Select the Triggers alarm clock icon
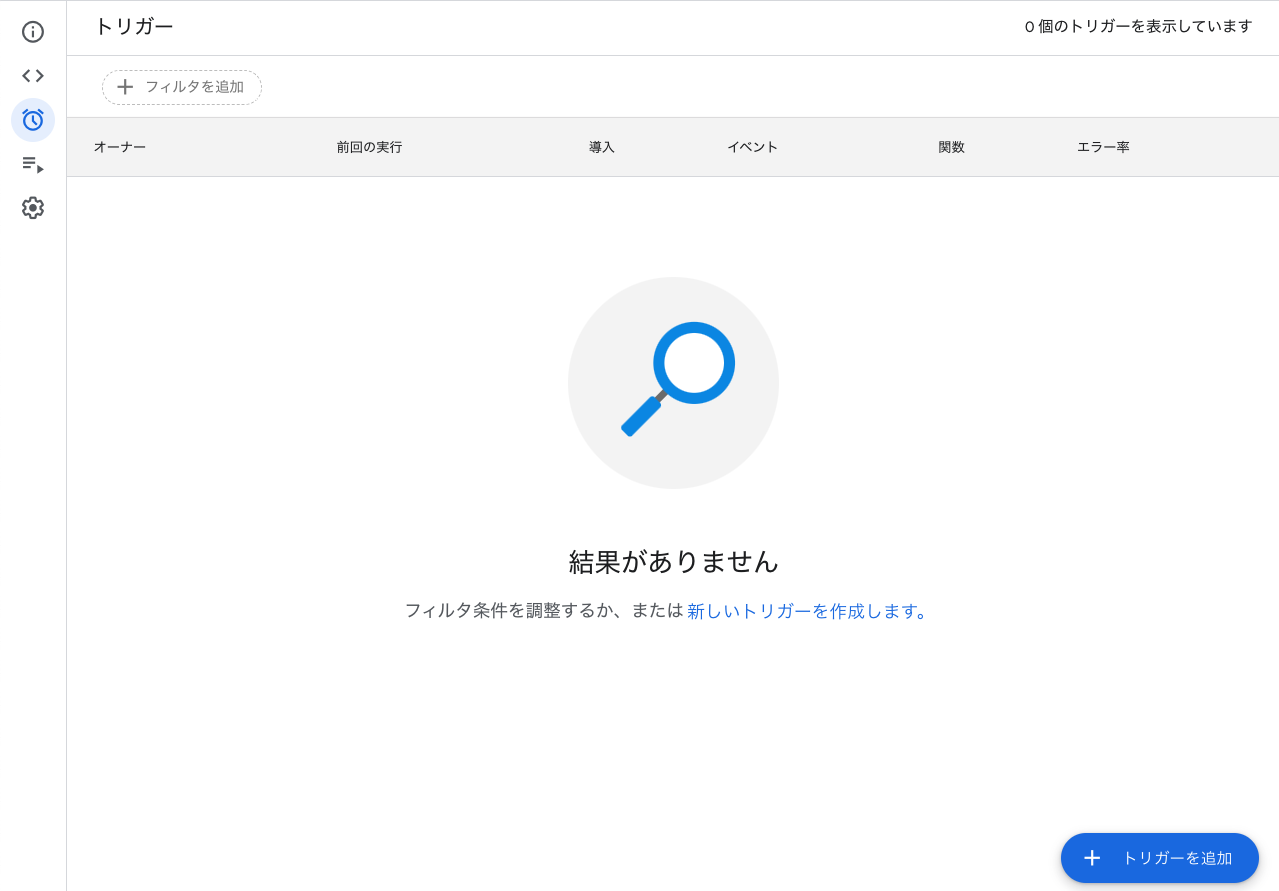The width and height of the screenshot is (1279, 891). point(33,120)
